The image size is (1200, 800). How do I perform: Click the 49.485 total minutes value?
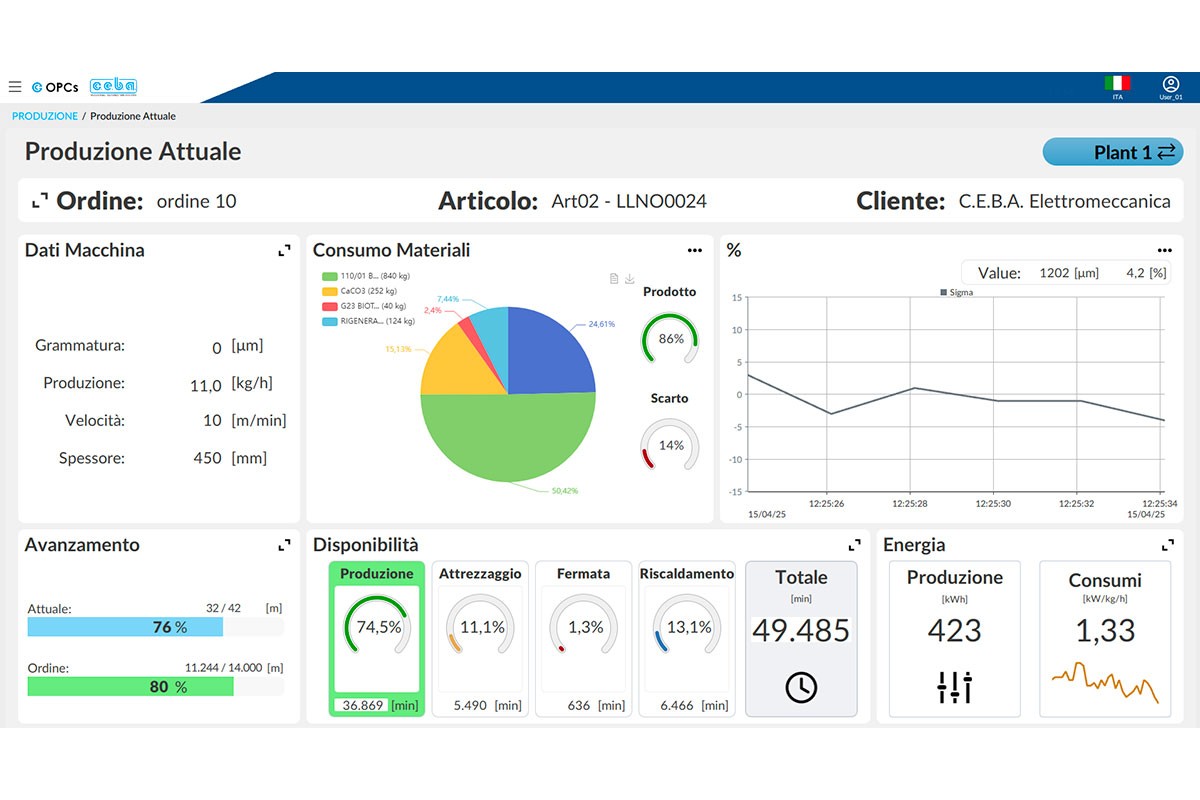pyautogui.click(x=801, y=631)
